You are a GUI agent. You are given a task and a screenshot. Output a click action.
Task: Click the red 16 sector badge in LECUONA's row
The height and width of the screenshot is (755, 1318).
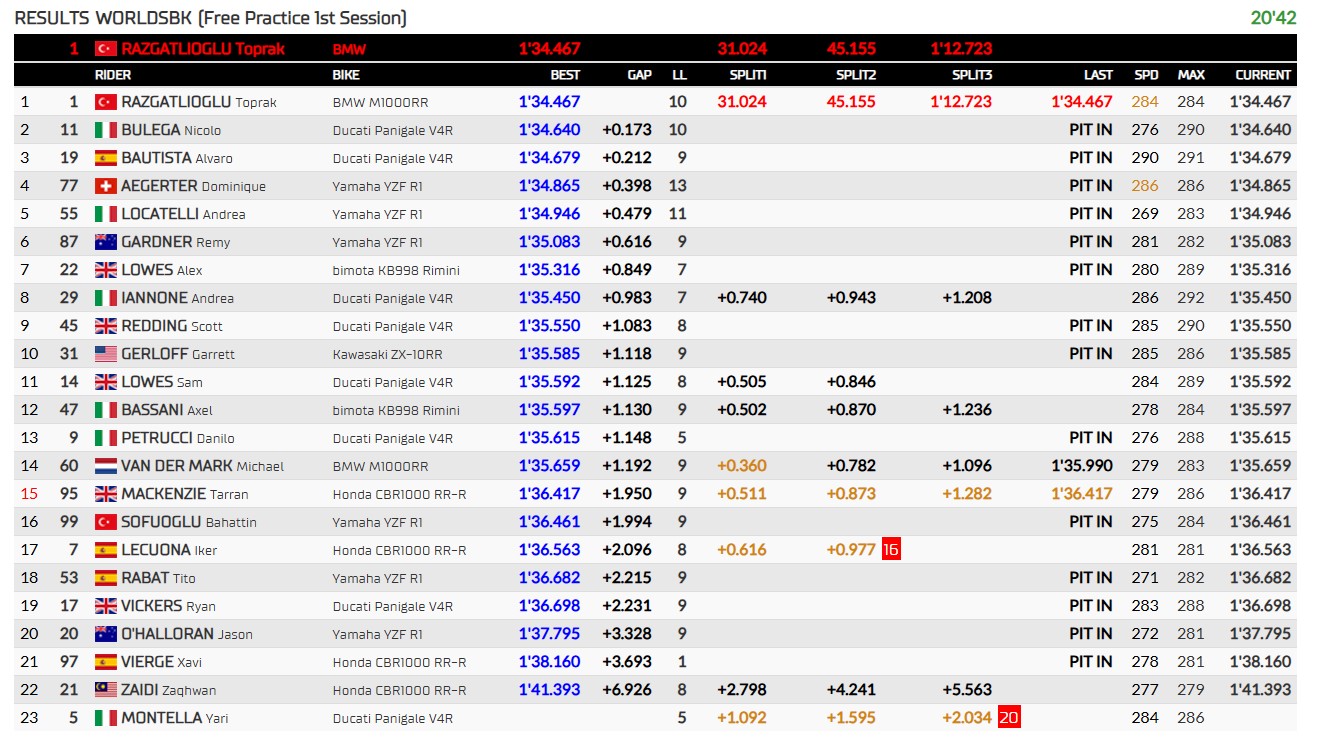coord(891,549)
